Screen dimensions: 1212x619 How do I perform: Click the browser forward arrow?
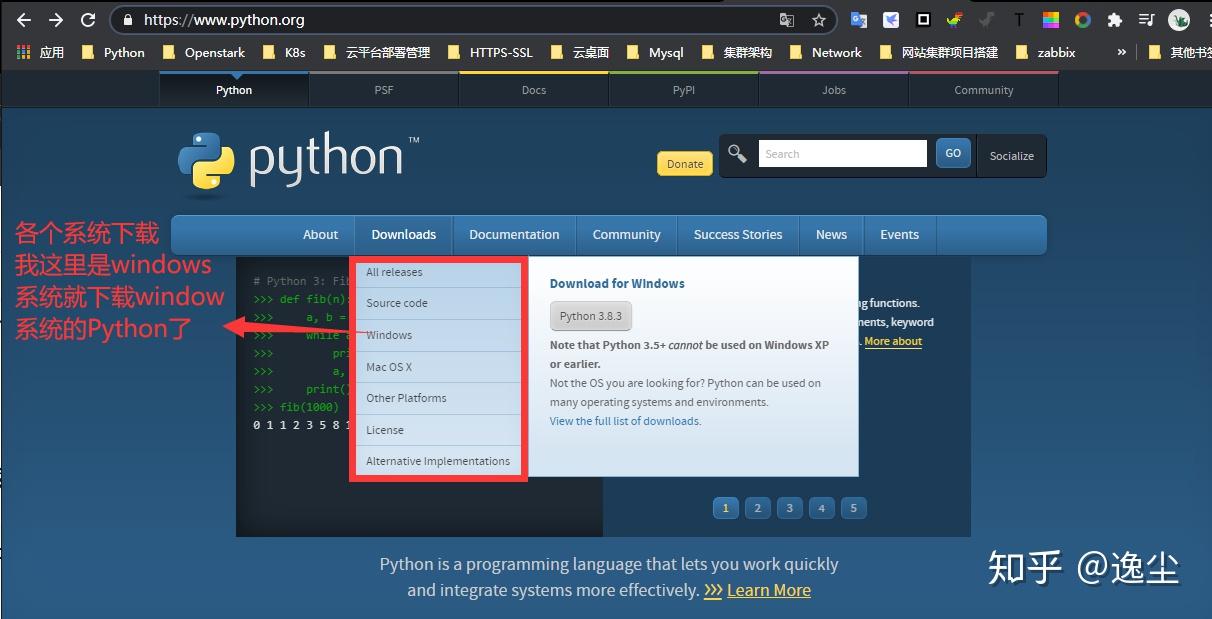[56, 20]
